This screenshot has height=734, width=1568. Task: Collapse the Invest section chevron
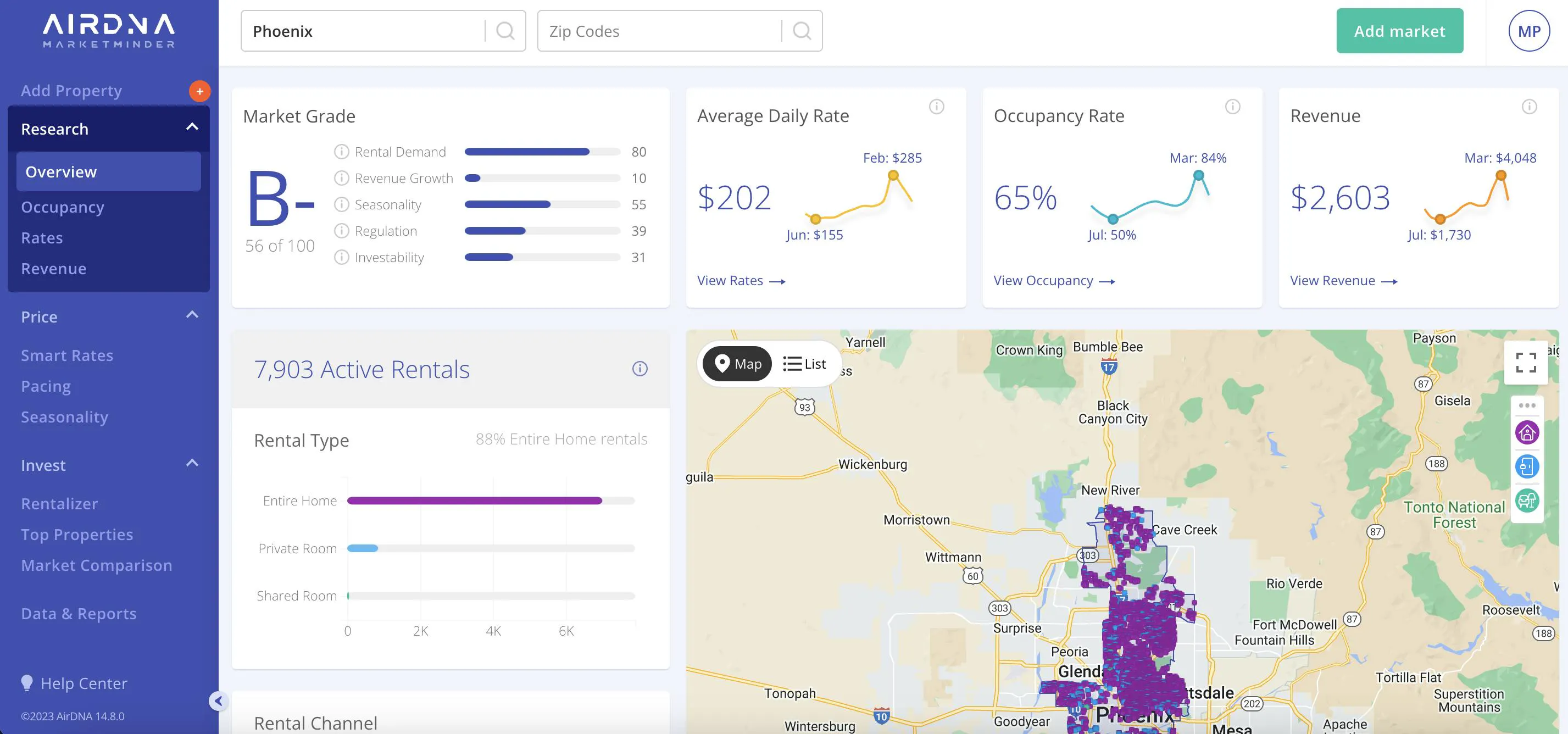click(x=192, y=464)
